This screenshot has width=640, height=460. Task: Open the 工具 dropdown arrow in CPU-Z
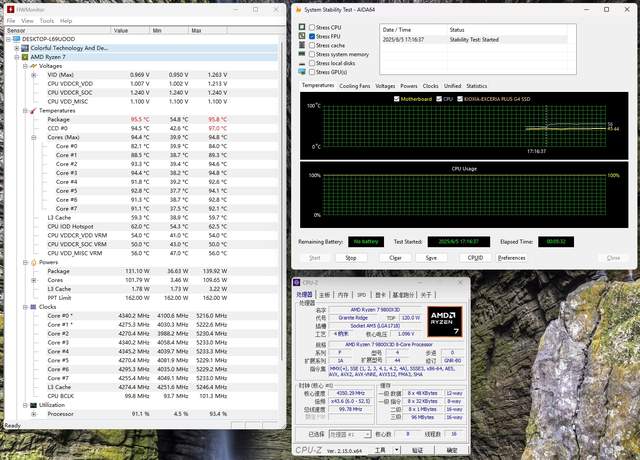click(x=396, y=450)
